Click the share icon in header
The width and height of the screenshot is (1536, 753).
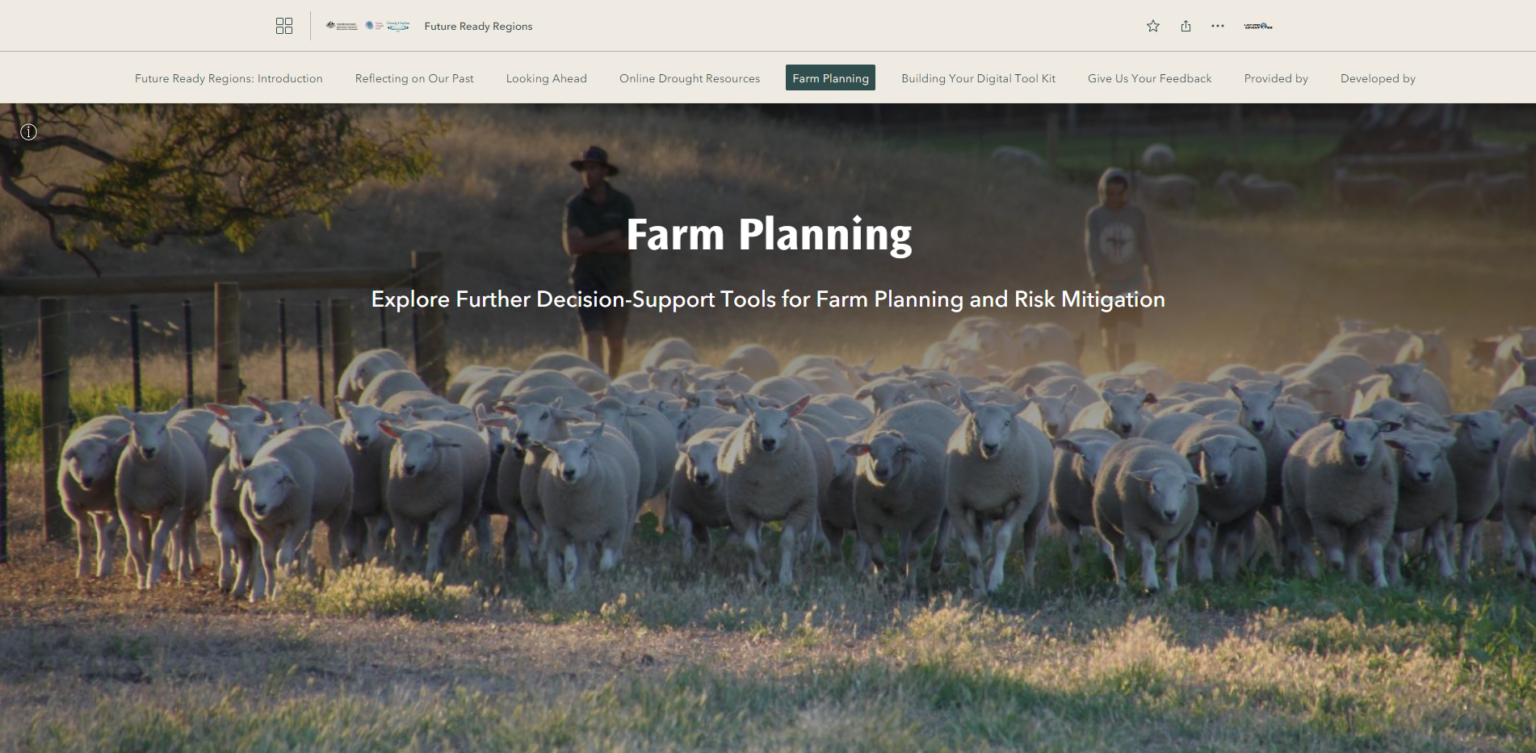click(x=1185, y=26)
